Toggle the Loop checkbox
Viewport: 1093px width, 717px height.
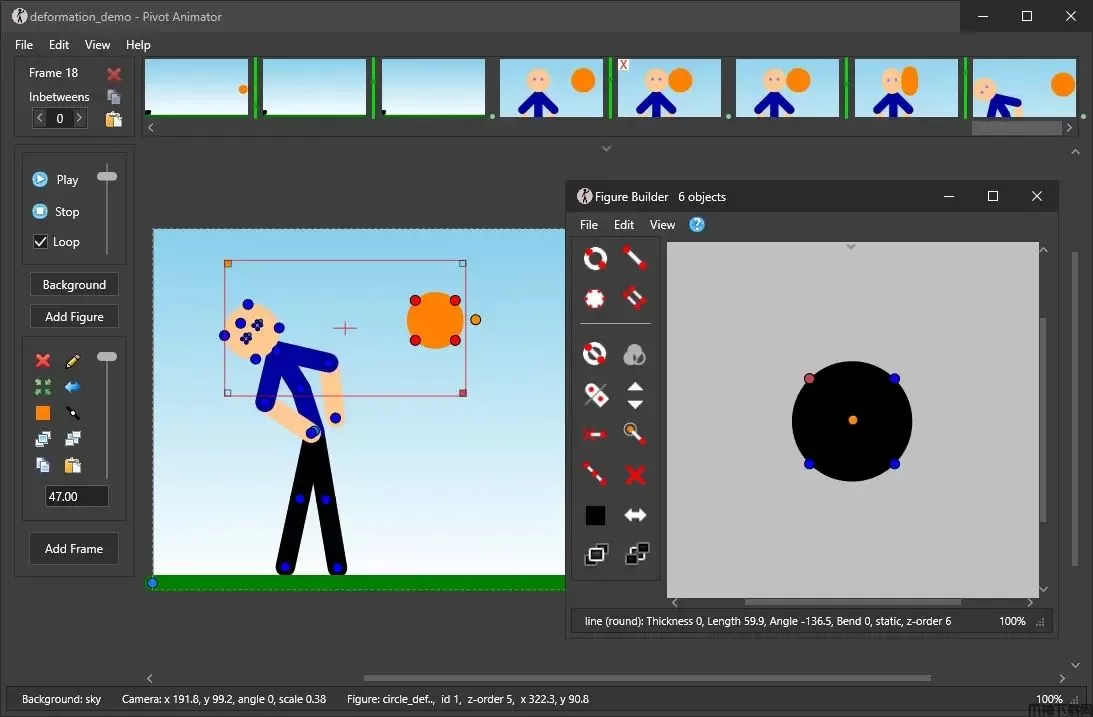(x=41, y=242)
